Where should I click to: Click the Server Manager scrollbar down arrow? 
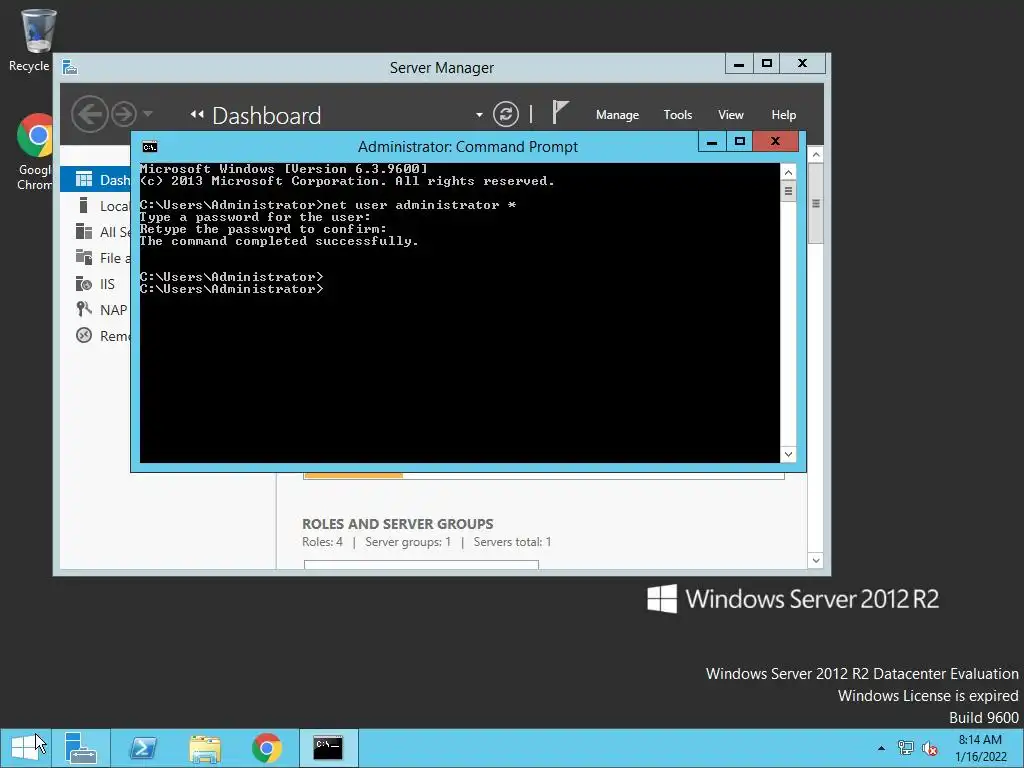click(815, 560)
